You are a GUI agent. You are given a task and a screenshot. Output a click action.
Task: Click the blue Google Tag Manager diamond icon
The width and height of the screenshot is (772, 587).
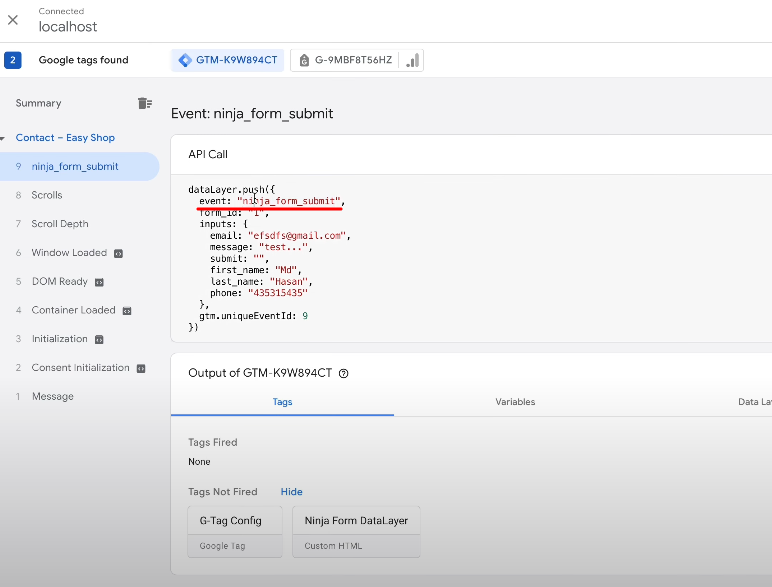point(185,60)
